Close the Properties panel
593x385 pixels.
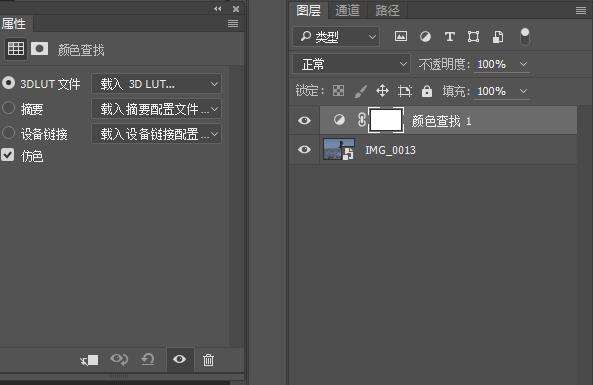pyautogui.click(x=236, y=9)
